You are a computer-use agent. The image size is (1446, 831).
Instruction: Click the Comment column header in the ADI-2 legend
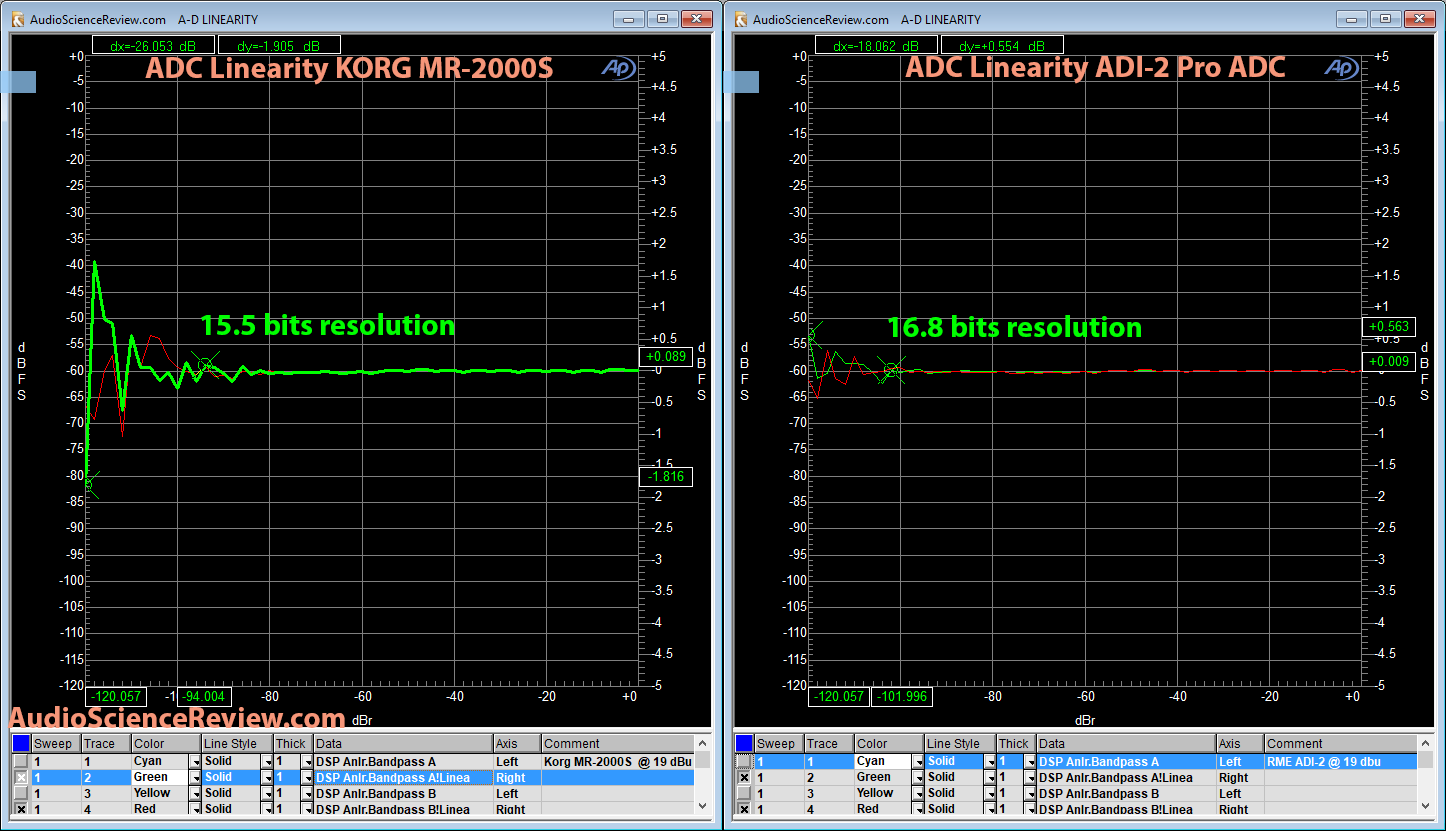coord(1341,744)
